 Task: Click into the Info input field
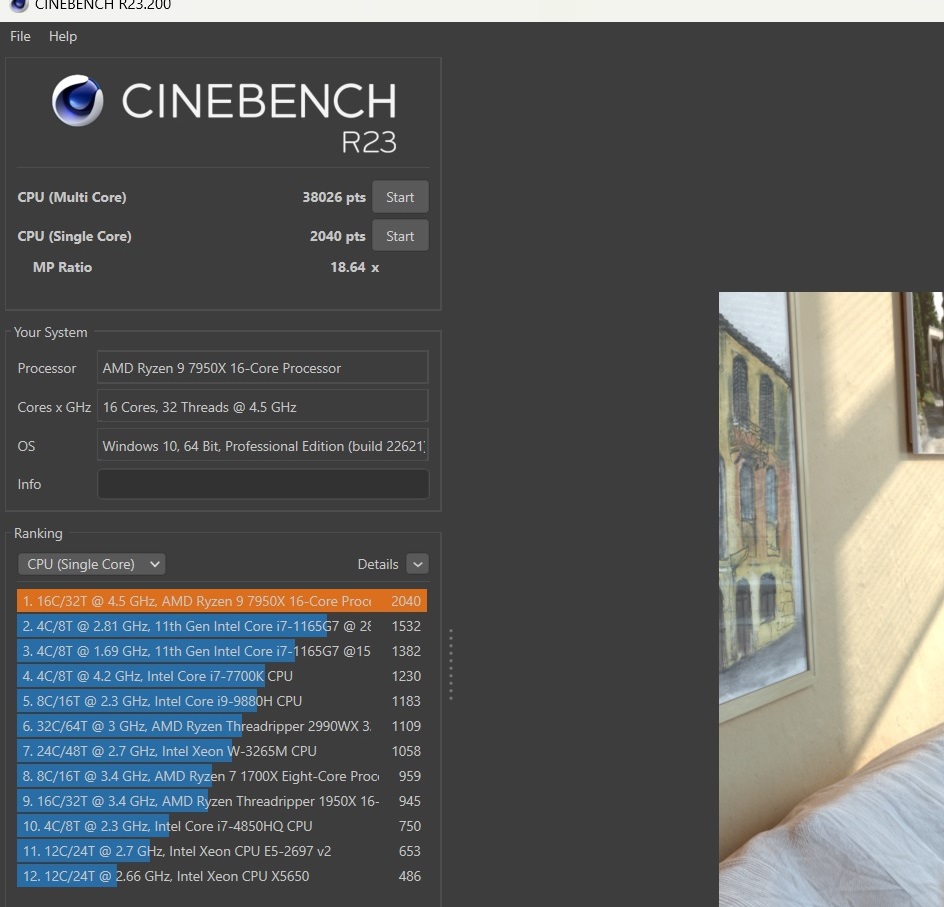262,484
